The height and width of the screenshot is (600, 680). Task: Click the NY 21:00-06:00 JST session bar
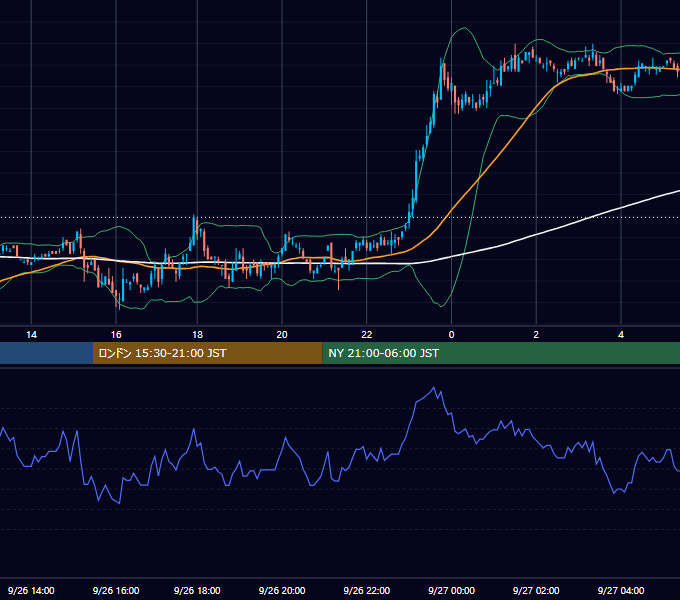click(501, 353)
